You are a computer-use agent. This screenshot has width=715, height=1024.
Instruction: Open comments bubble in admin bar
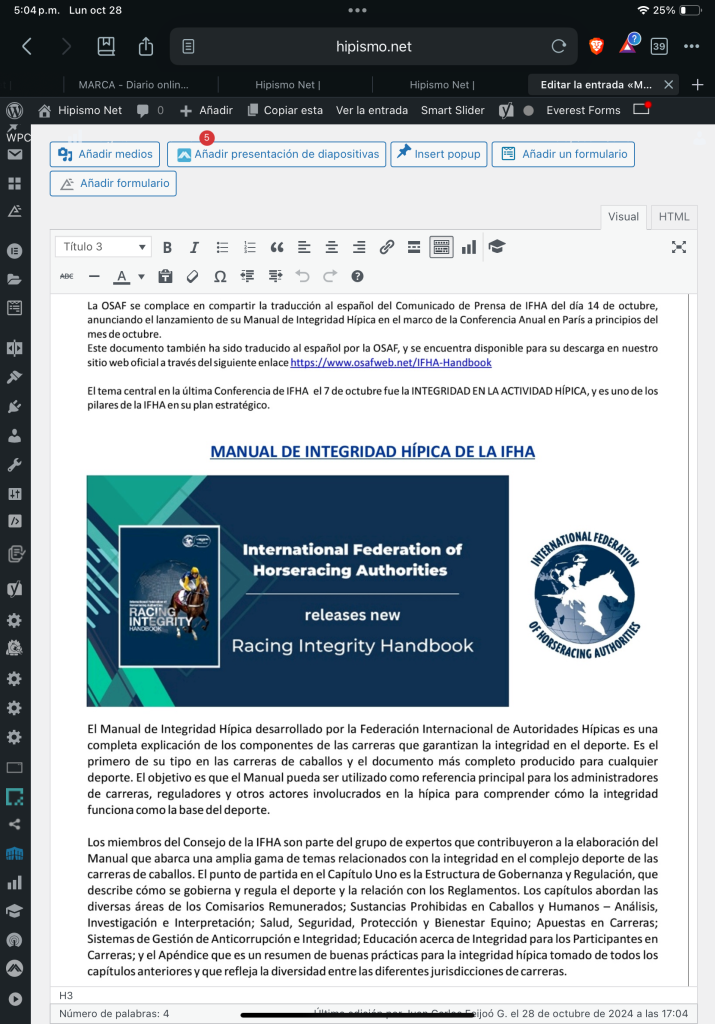pos(150,110)
